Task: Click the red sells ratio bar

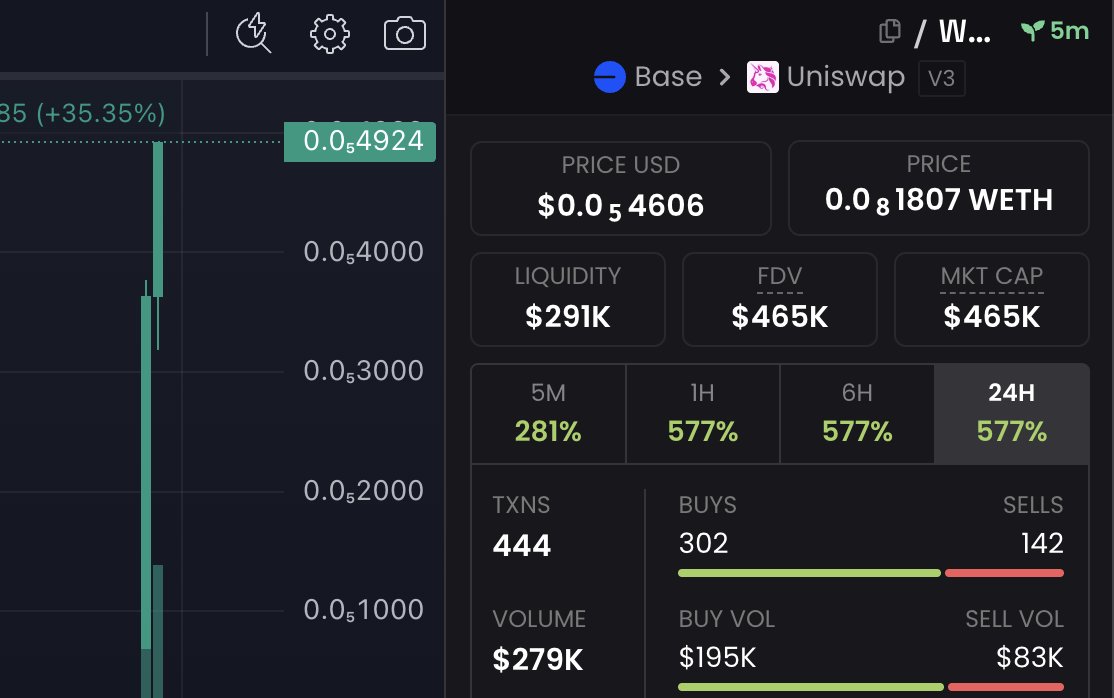Action: 1005,573
